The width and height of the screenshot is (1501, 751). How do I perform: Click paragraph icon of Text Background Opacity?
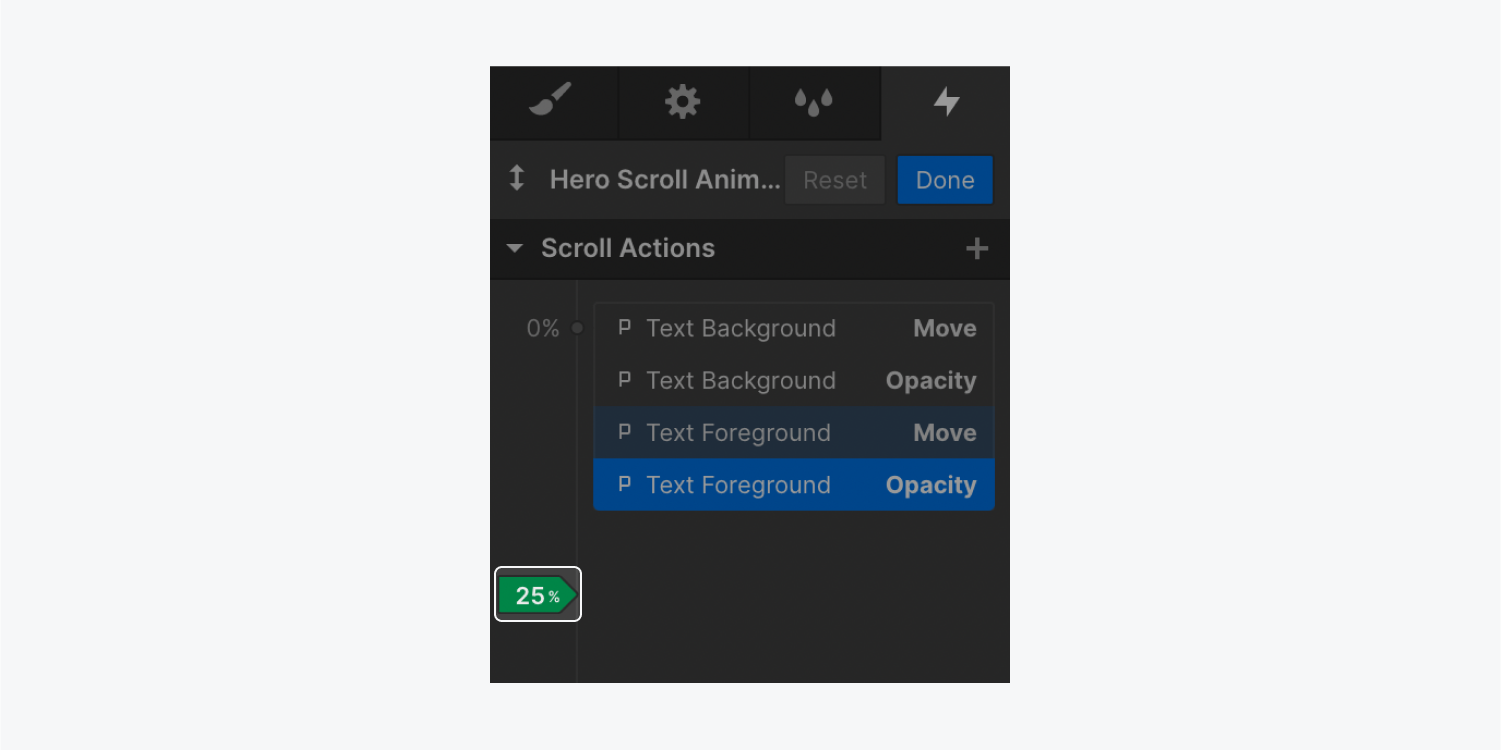point(625,380)
